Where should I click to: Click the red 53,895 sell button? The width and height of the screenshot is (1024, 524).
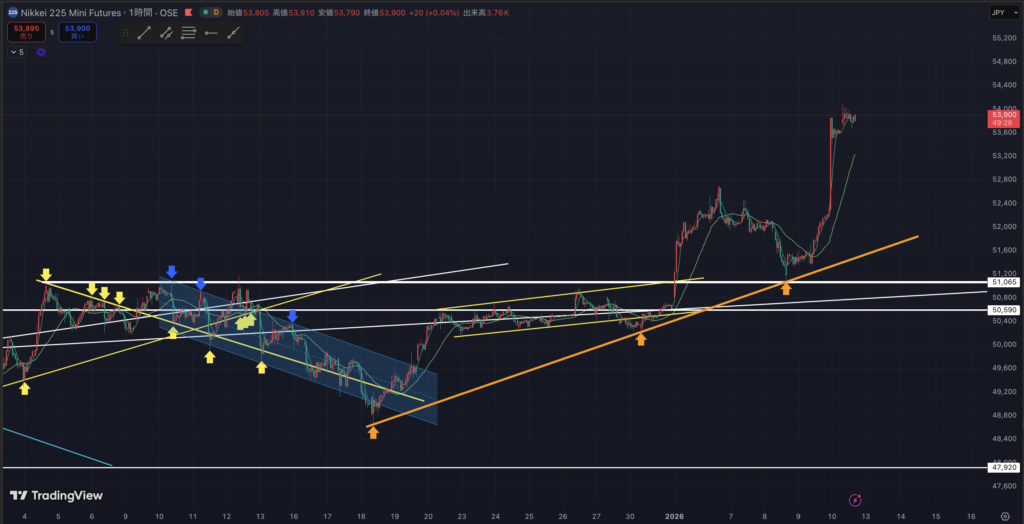coord(25,32)
